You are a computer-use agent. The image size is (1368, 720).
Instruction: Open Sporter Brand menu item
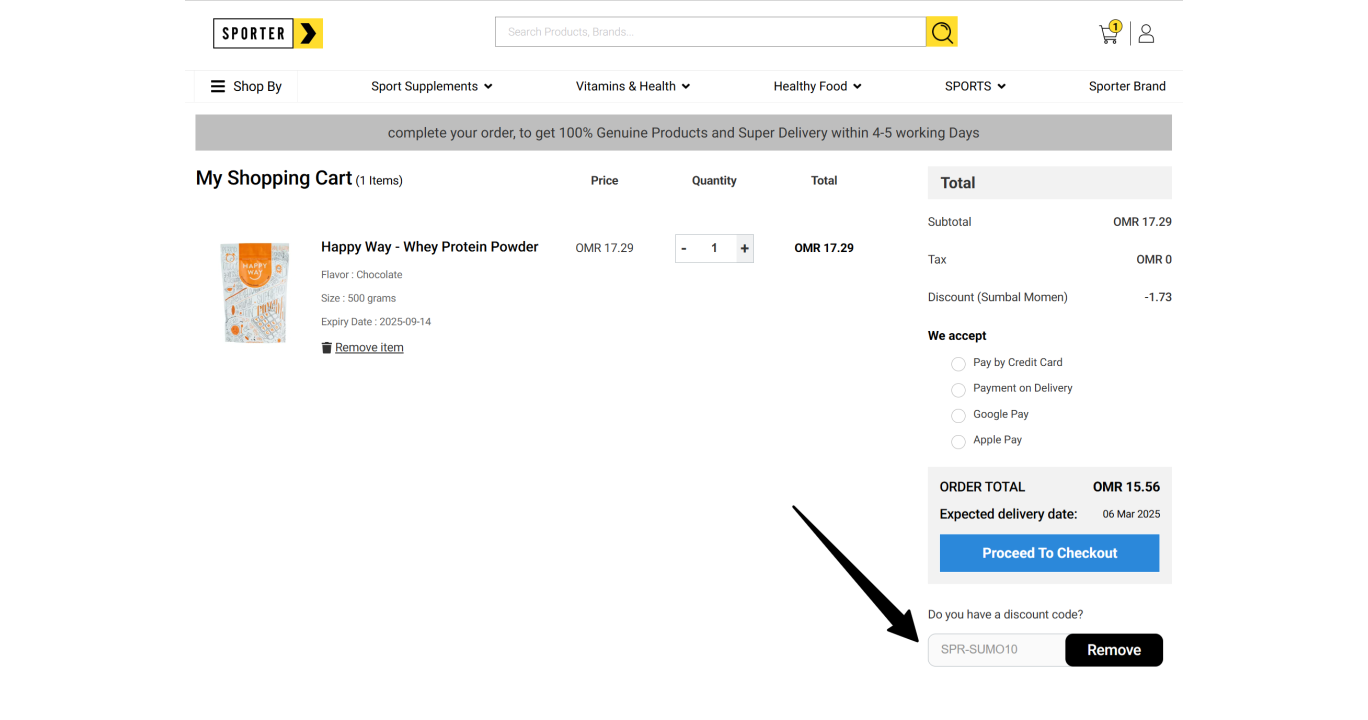1127,86
